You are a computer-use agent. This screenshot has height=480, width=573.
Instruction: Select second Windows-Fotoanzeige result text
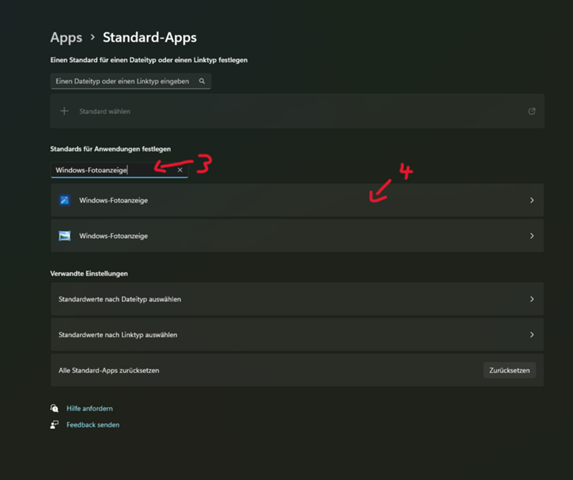pos(114,236)
